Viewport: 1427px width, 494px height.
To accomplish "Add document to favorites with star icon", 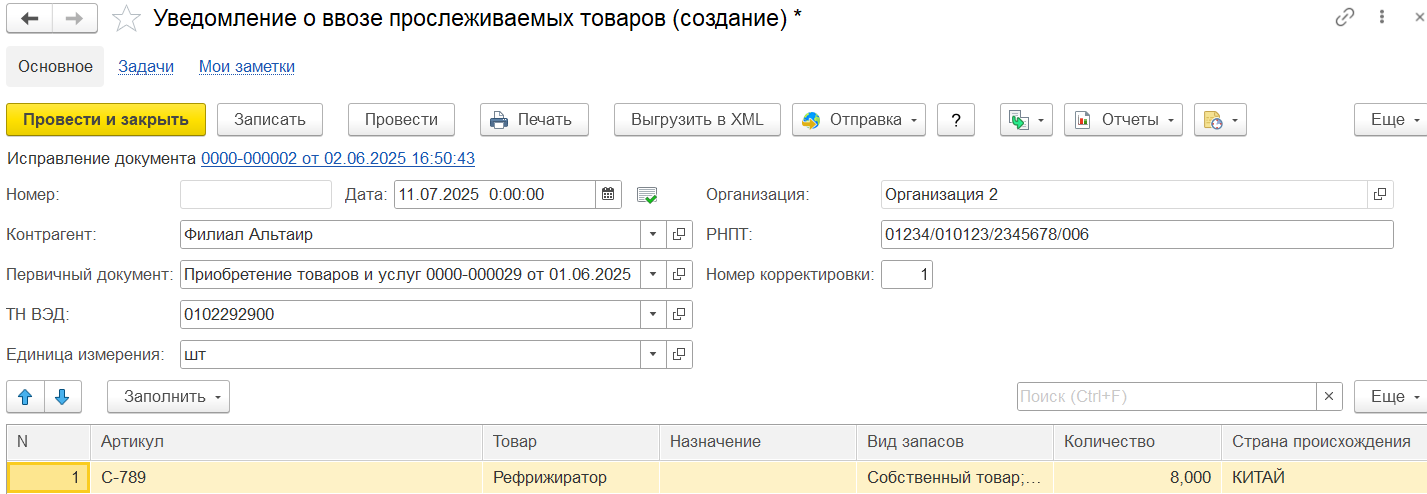I will [x=126, y=18].
